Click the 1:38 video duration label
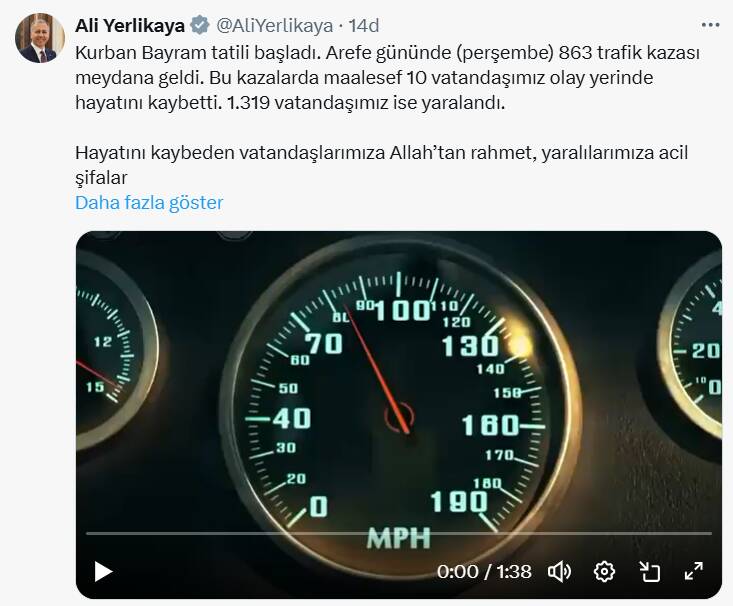 514,571
